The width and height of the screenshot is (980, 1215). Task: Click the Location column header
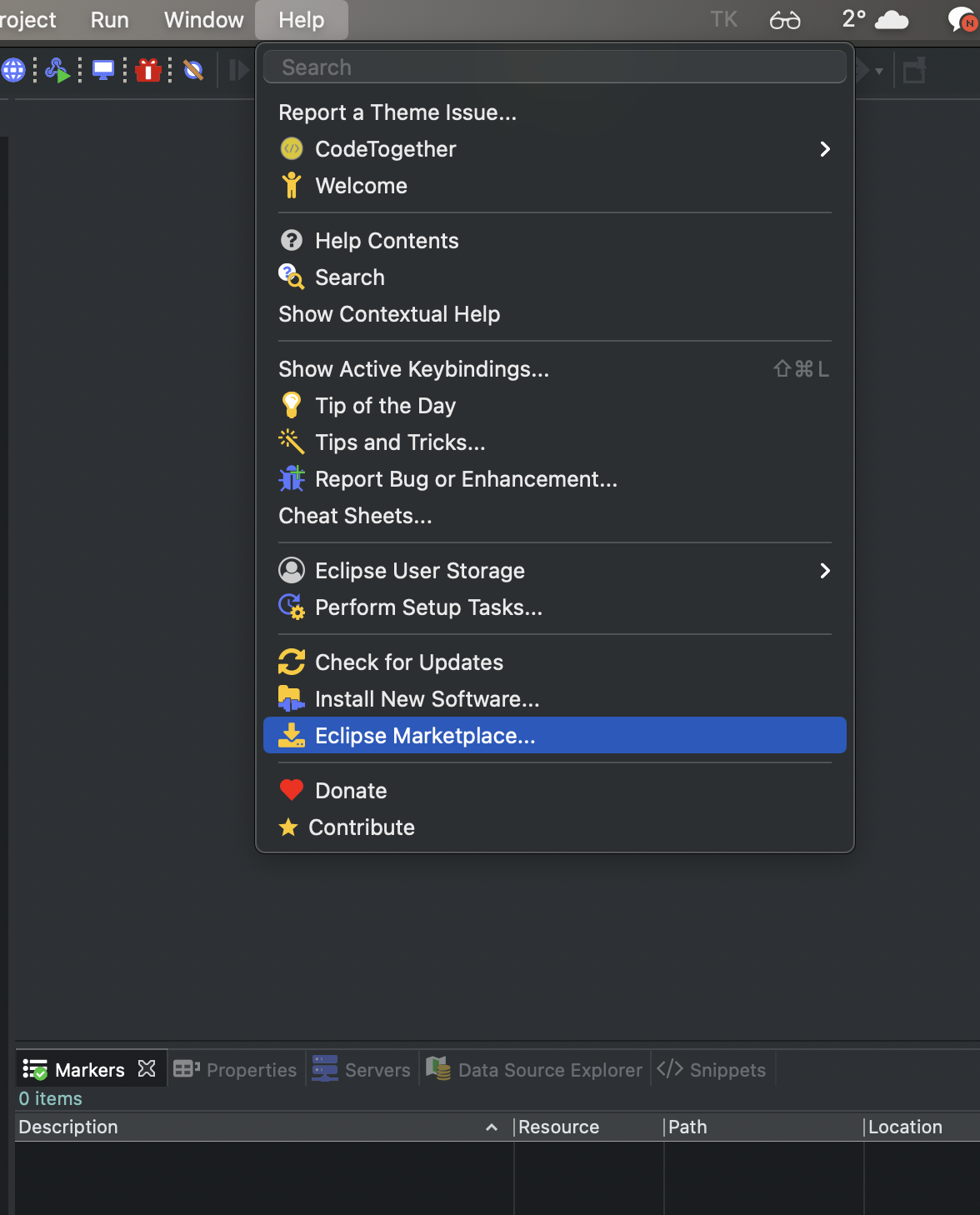point(922,1127)
